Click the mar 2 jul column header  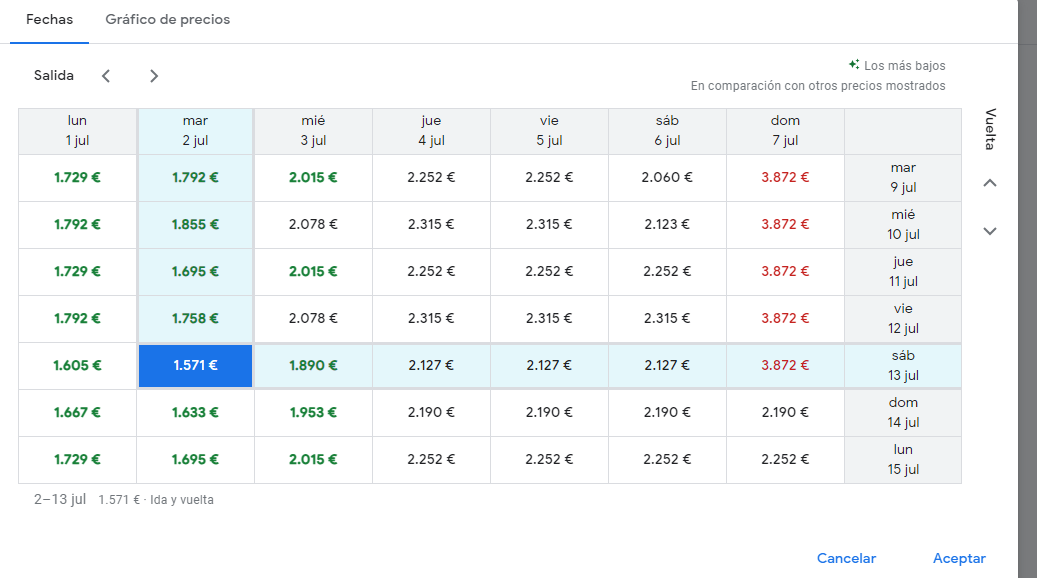tap(195, 131)
